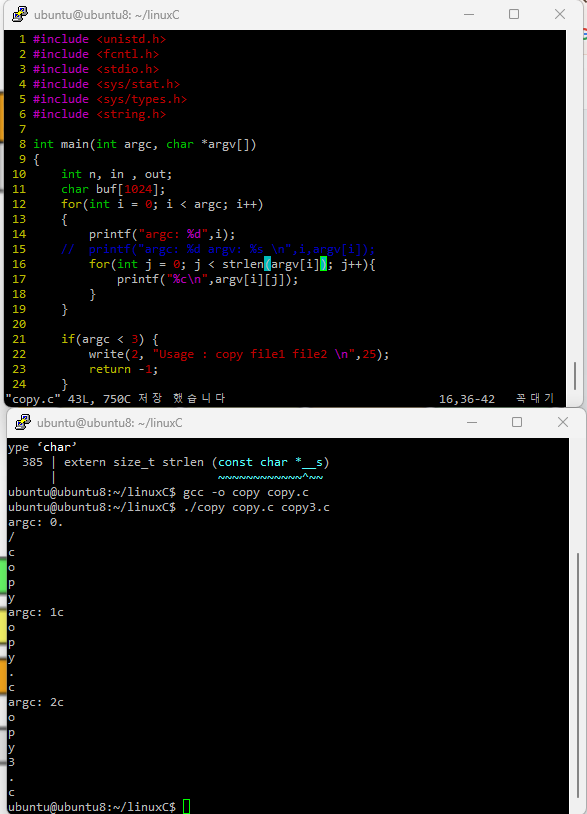Image resolution: width=587 pixels, height=814 pixels.
Task: Click line number 20 in vim gutter
Action: tap(19, 324)
